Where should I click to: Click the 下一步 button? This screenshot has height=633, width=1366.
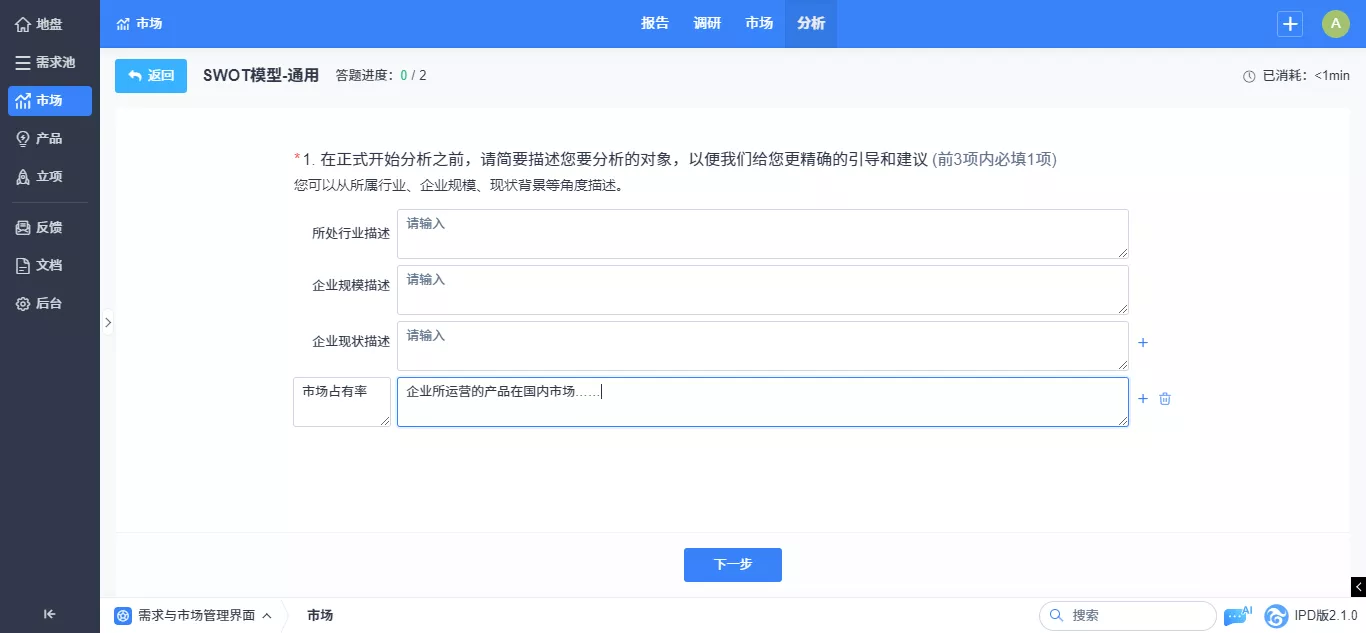coord(732,565)
